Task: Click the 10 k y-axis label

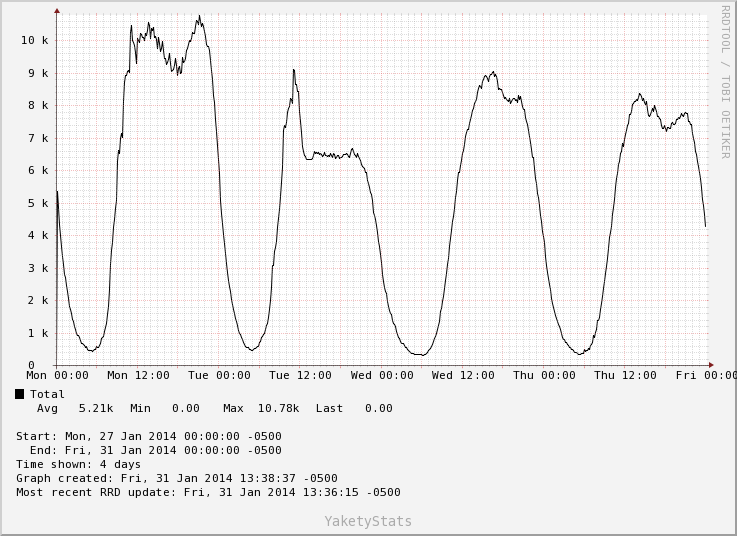Action: pos(35,40)
